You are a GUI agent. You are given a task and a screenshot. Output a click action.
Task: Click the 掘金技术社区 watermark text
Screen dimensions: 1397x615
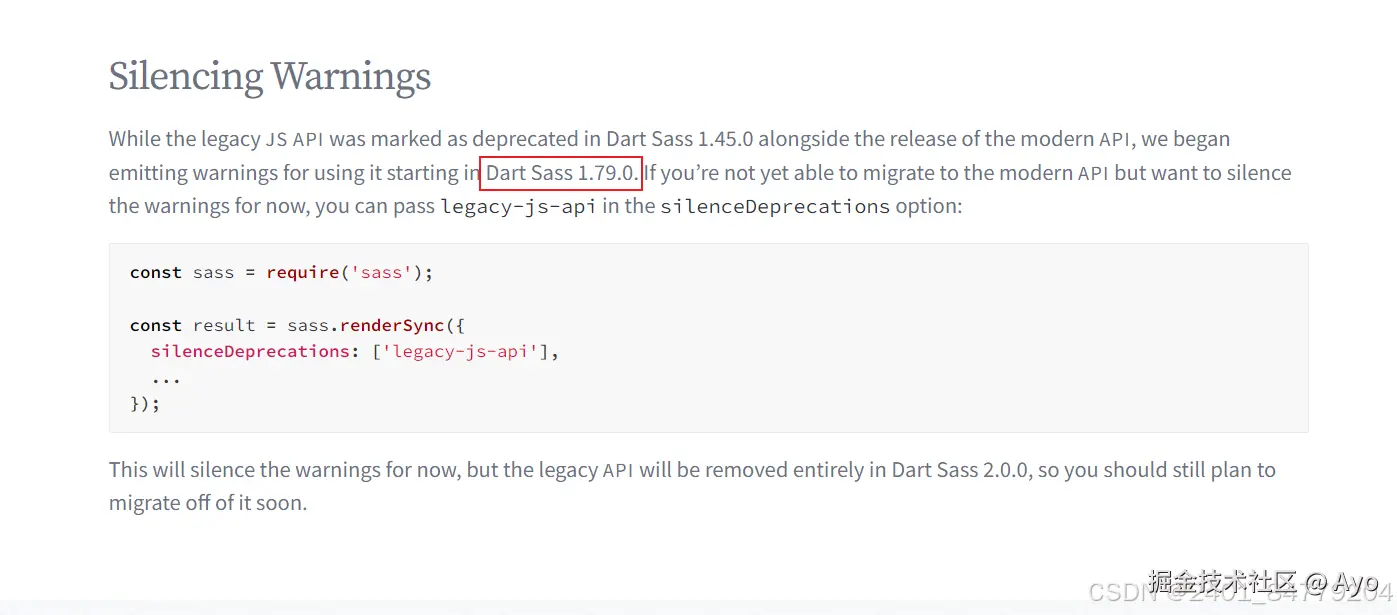click(x=1222, y=581)
